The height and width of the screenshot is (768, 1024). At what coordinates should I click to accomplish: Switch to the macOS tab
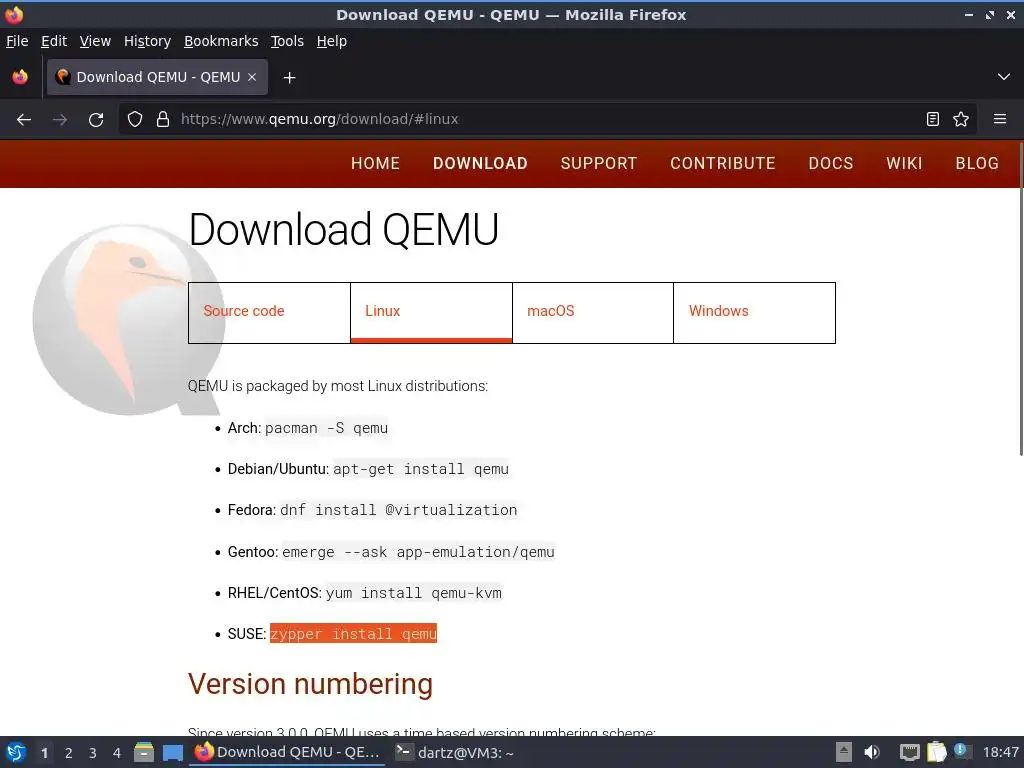[593, 313]
